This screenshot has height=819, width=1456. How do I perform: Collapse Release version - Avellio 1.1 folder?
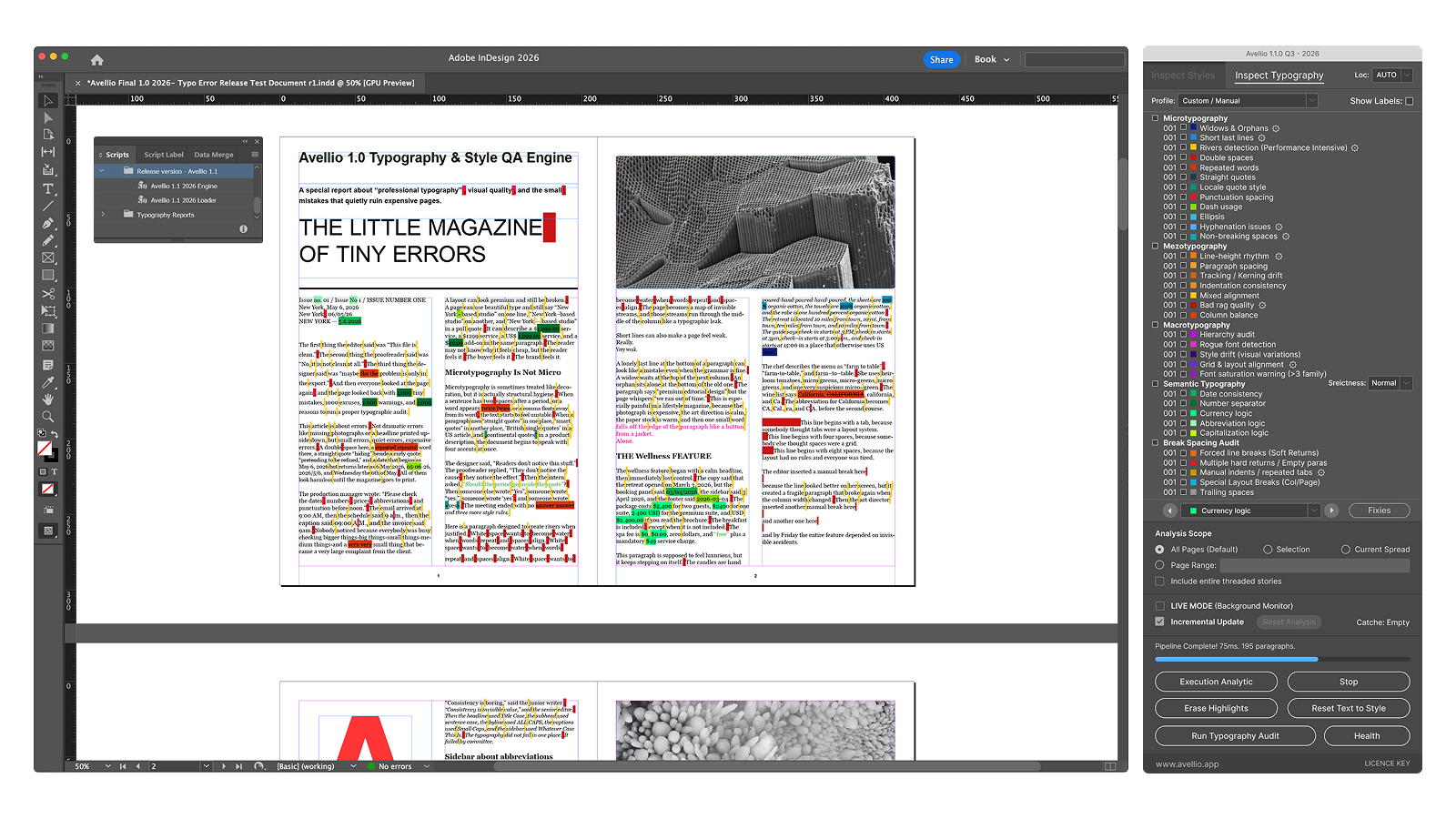[x=102, y=171]
